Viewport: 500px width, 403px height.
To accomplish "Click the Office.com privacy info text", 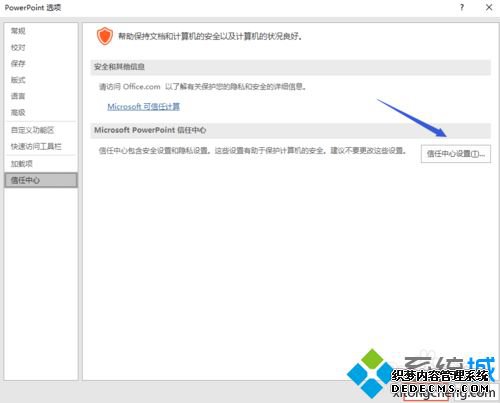I will (203, 87).
